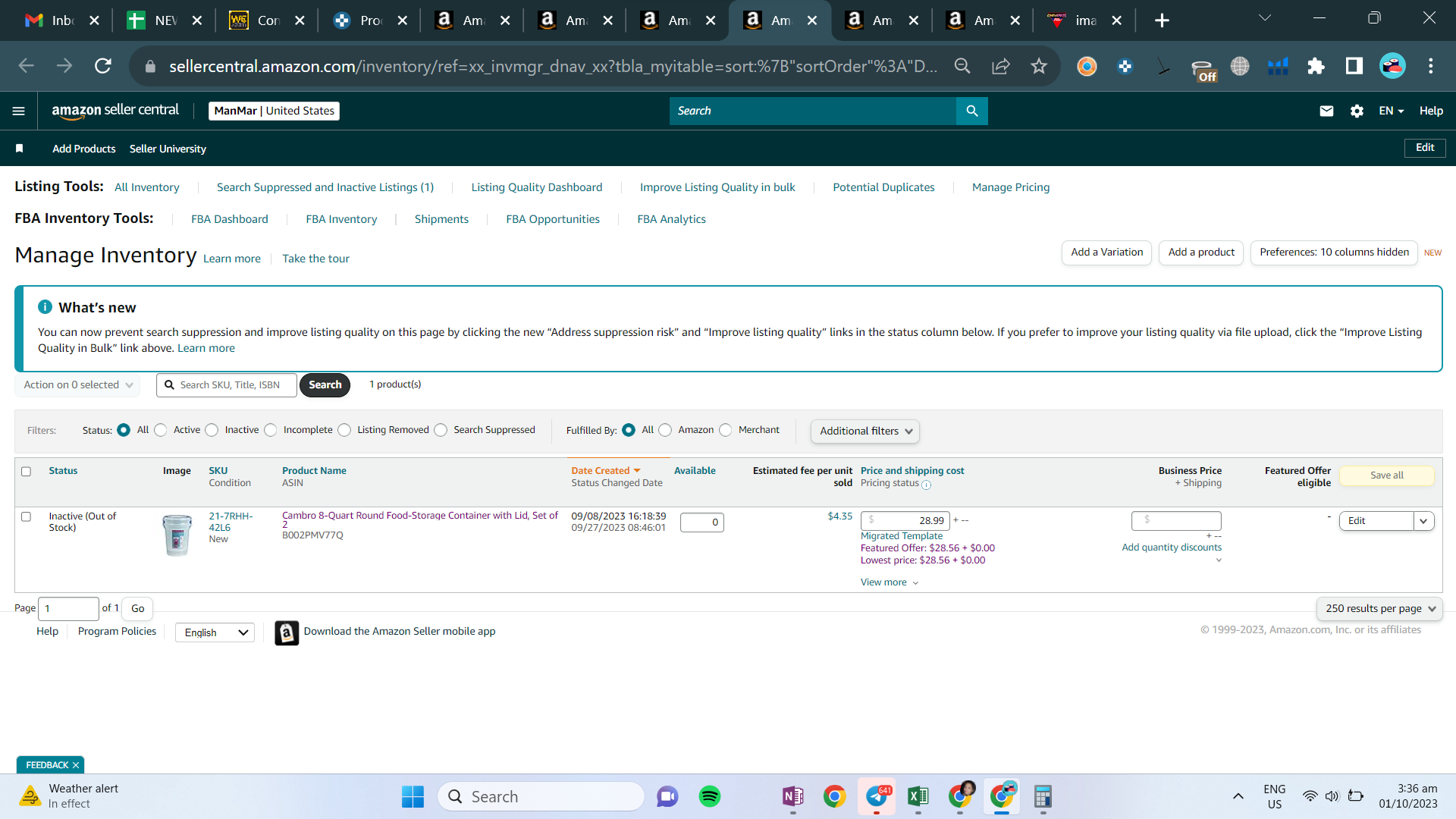Open the Cambro 8-Quart product link

point(420,520)
